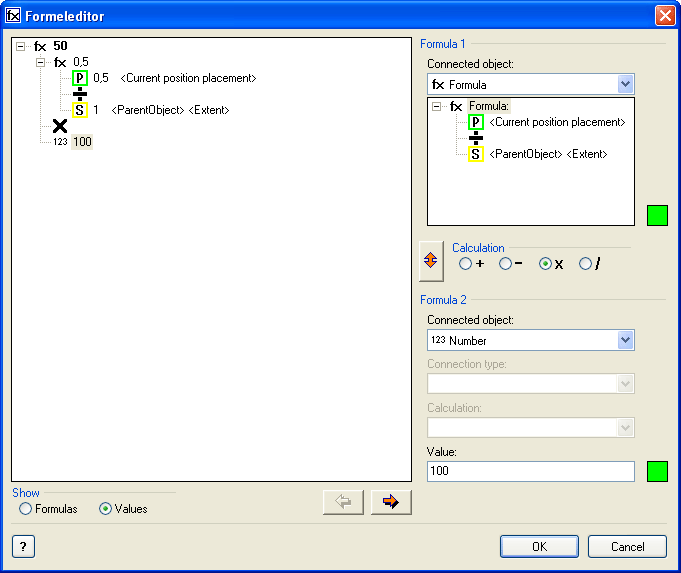Click the question mark help button
This screenshot has width=681, height=573.
tap(23, 546)
